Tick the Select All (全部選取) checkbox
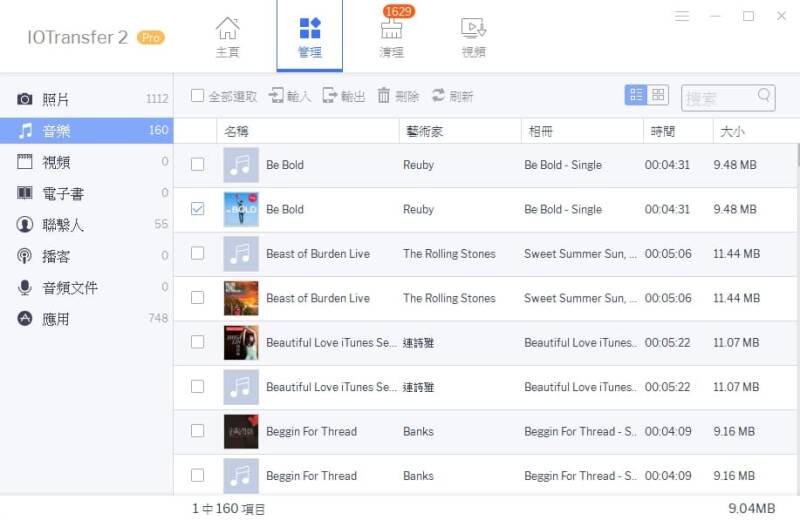 pyautogui.click(x=197, y=96)
